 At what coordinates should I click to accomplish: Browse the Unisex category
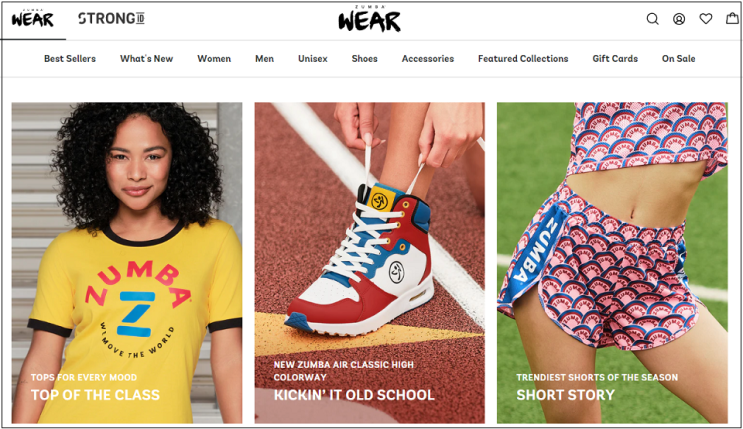(x=313, y=59)
